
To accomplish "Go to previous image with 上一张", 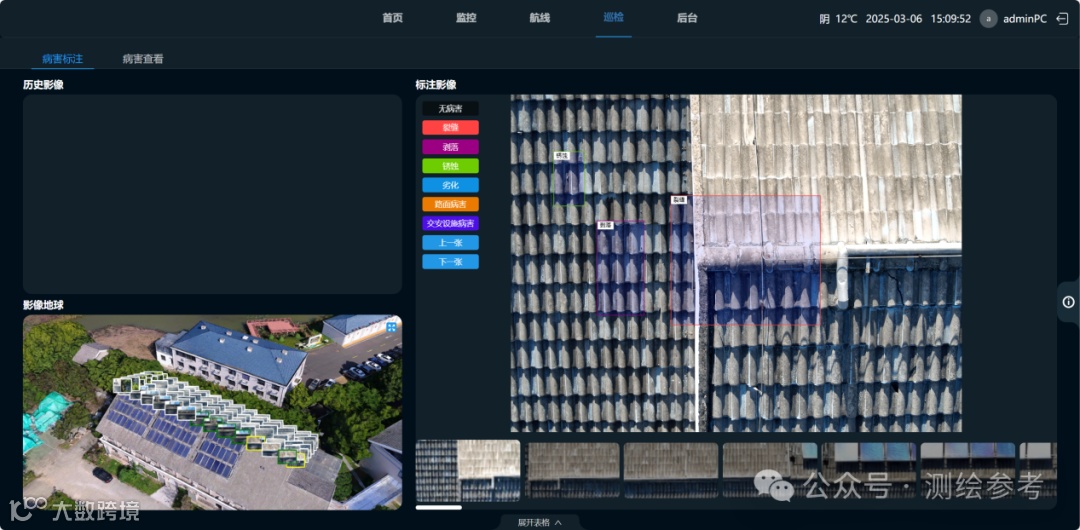I will pos(450,243).
